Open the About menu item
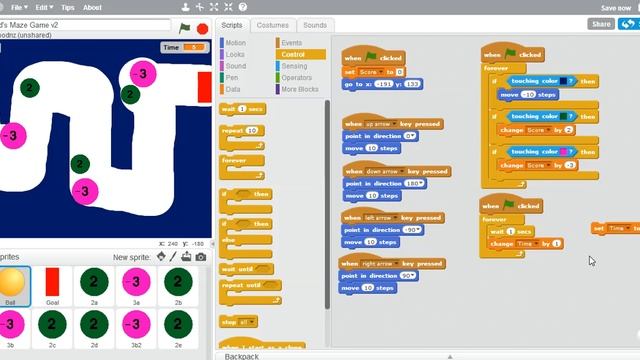Image resolution: width=640 pixels, height=360 pixels. [92, 7]
